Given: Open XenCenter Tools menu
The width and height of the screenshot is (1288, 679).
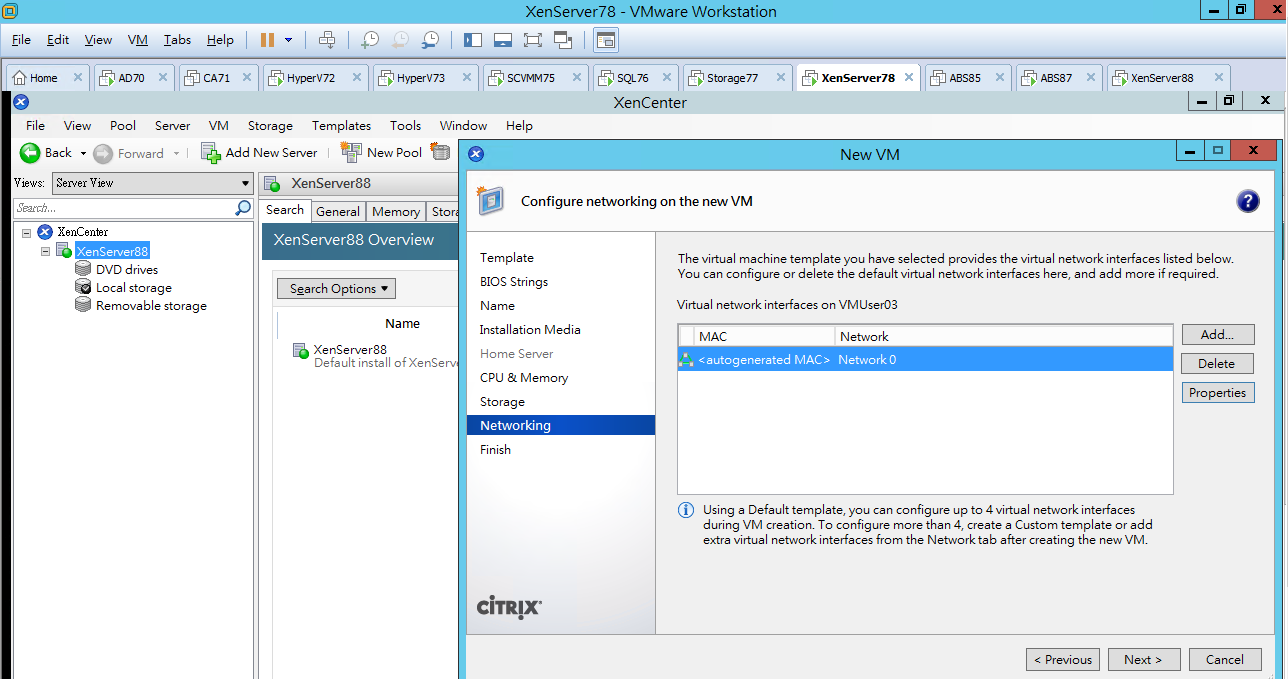Looking at the screenshot, I should (x=405, y=126).
